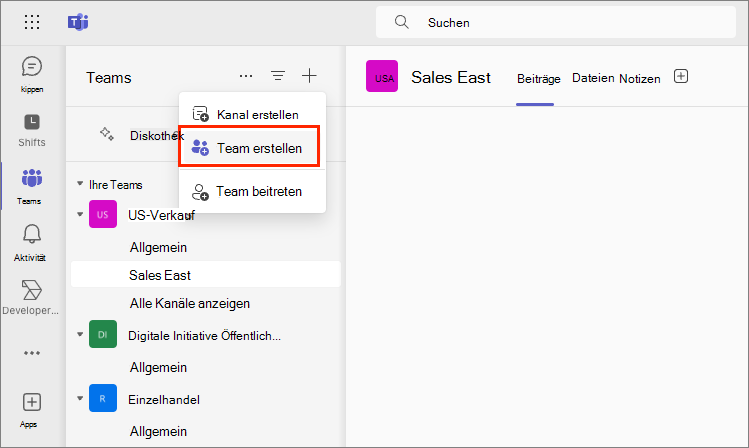Open Allgemein under Digitale Initiative
Screen dimensions: 749x448
(x=158, y=367)
